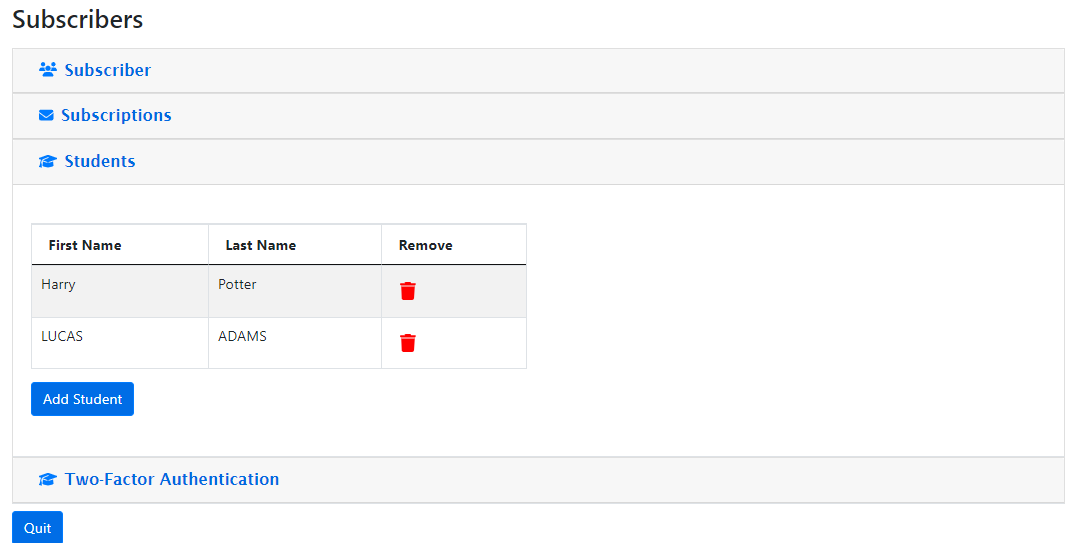Image resolution: width=1078 pixels, height=543 pixels.
Task: Click the graduation cap icon beside Students
Action: 47,162
